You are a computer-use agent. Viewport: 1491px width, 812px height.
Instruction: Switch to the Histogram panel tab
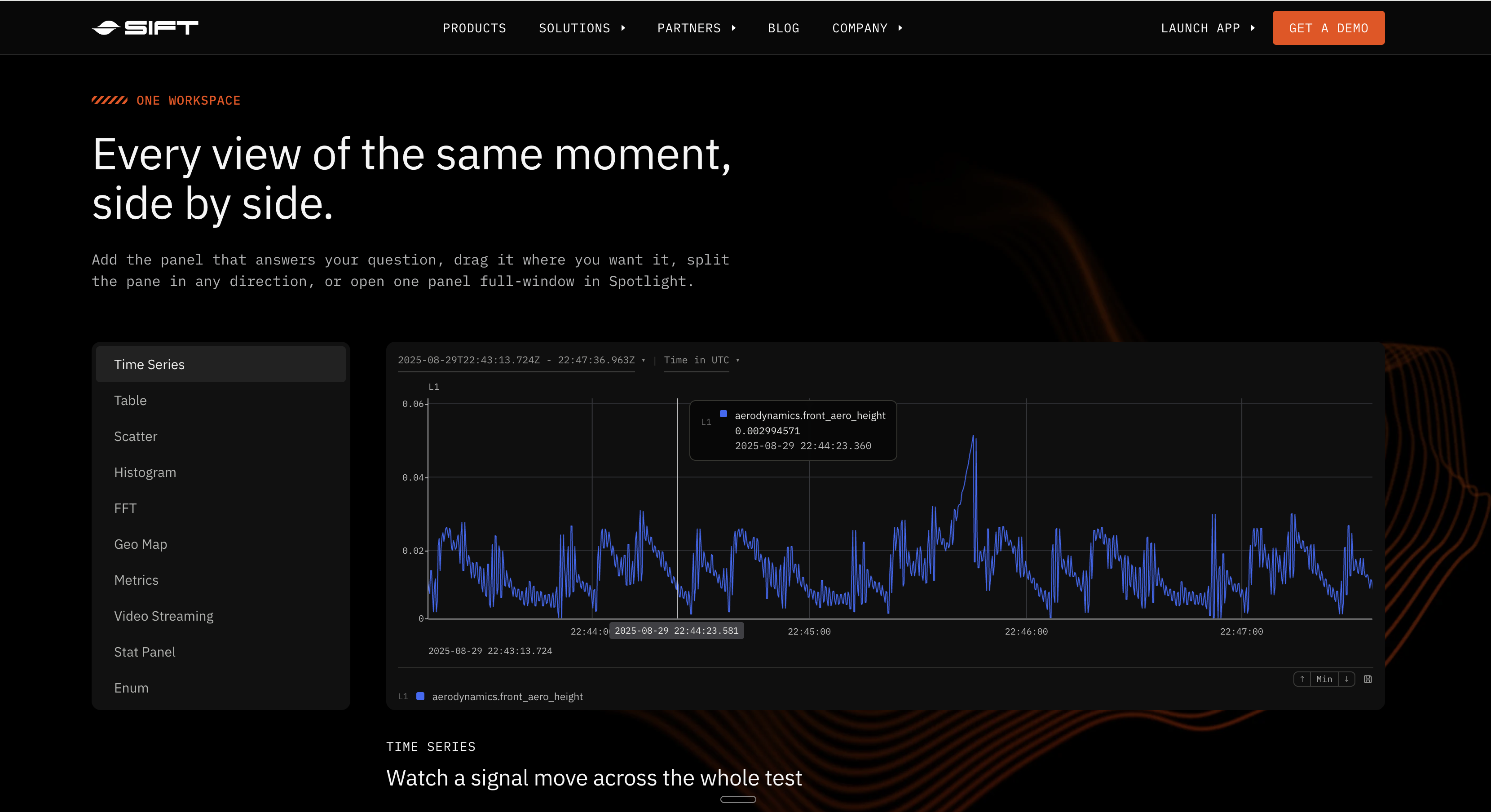point(221,472)
